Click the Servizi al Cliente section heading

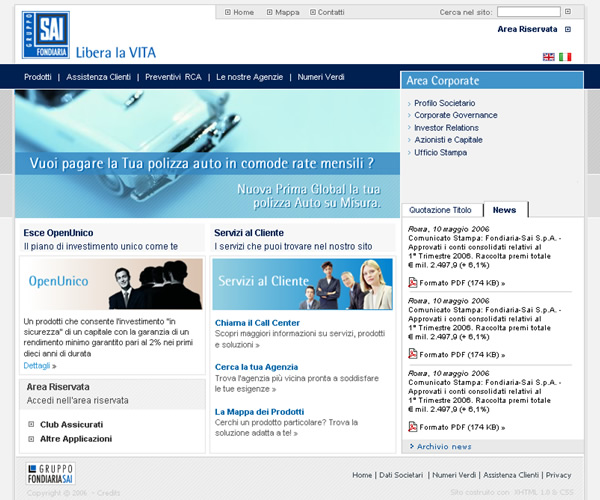coord(249,233)
